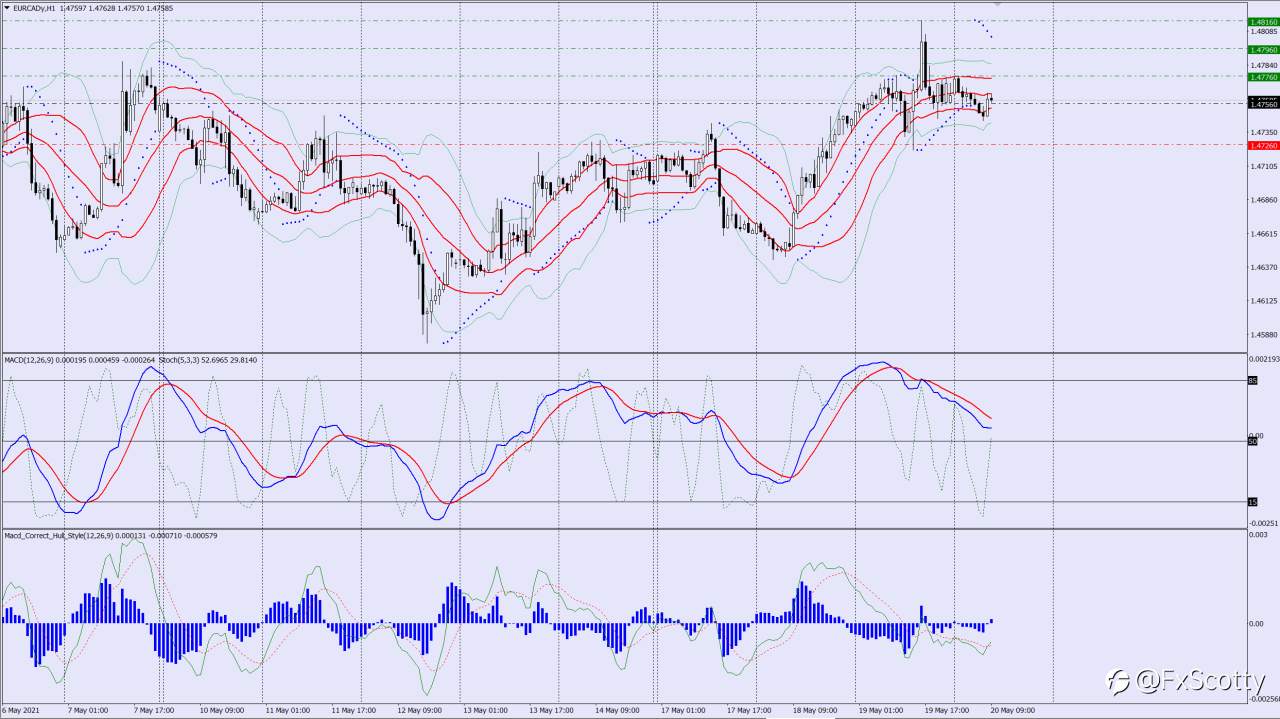Select the green 1.47760 price level label
The image size is (1280, 719).
click(1263, 76)
